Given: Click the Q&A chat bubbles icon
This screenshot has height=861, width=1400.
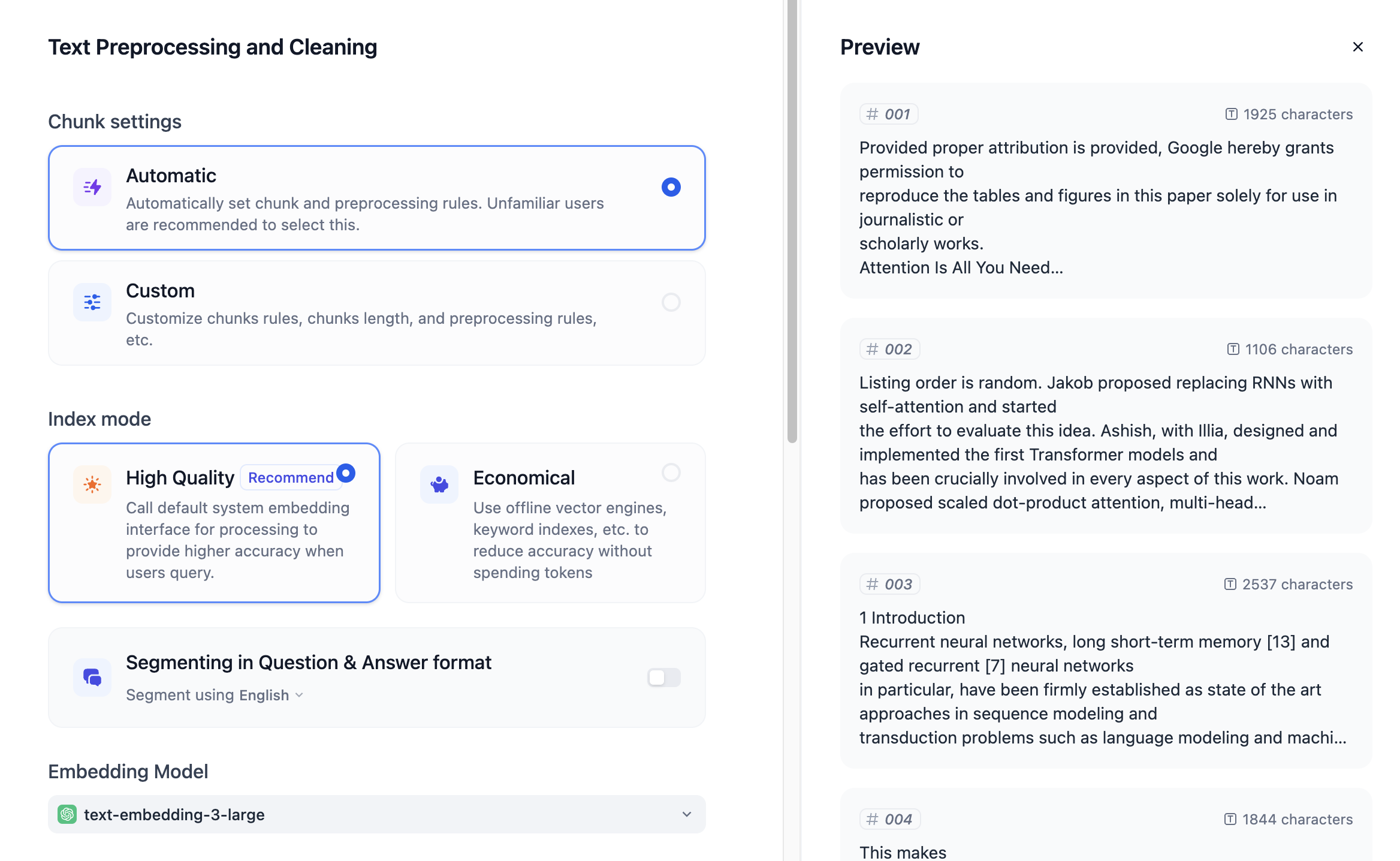Looking at the screenshot, I should tap(92, 678).
